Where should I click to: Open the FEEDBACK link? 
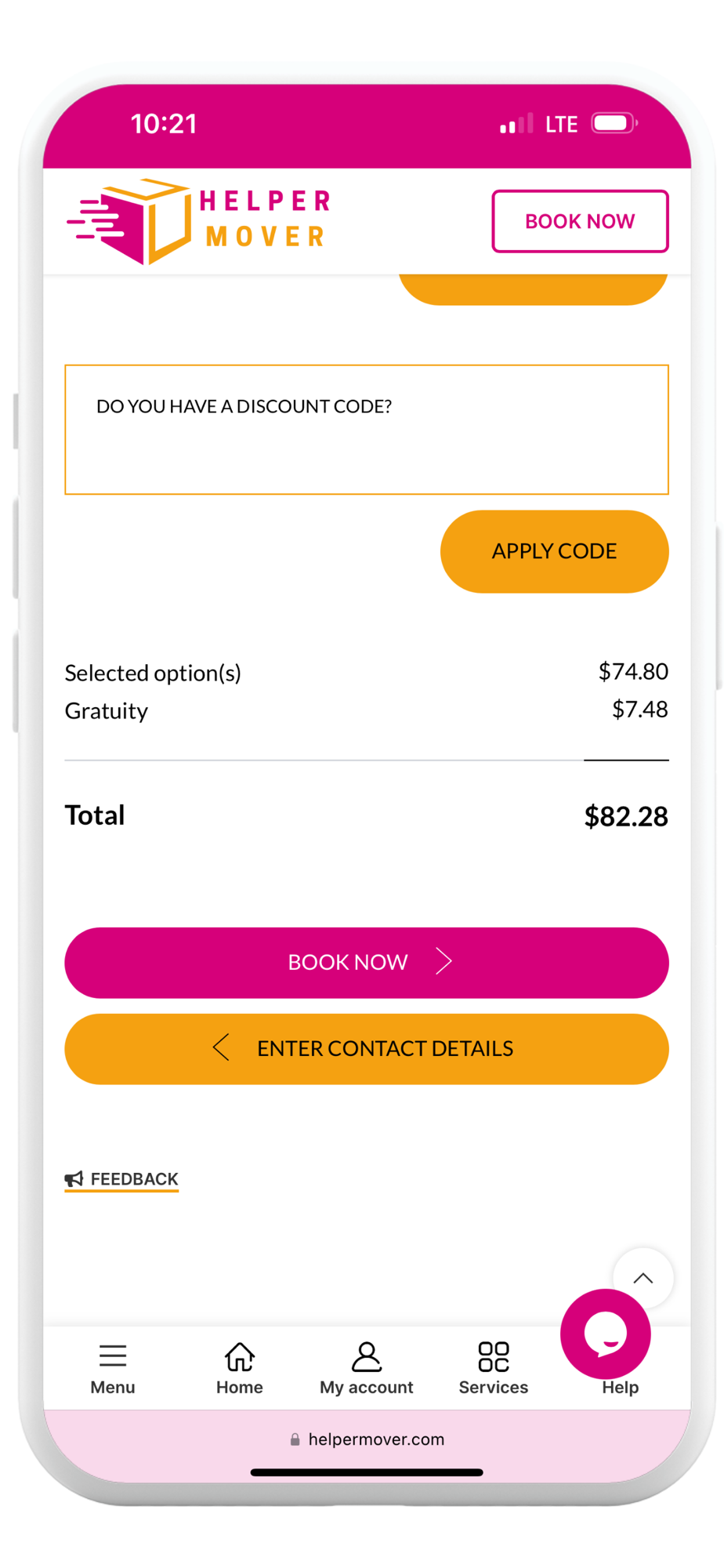(x=134, y=1178)
